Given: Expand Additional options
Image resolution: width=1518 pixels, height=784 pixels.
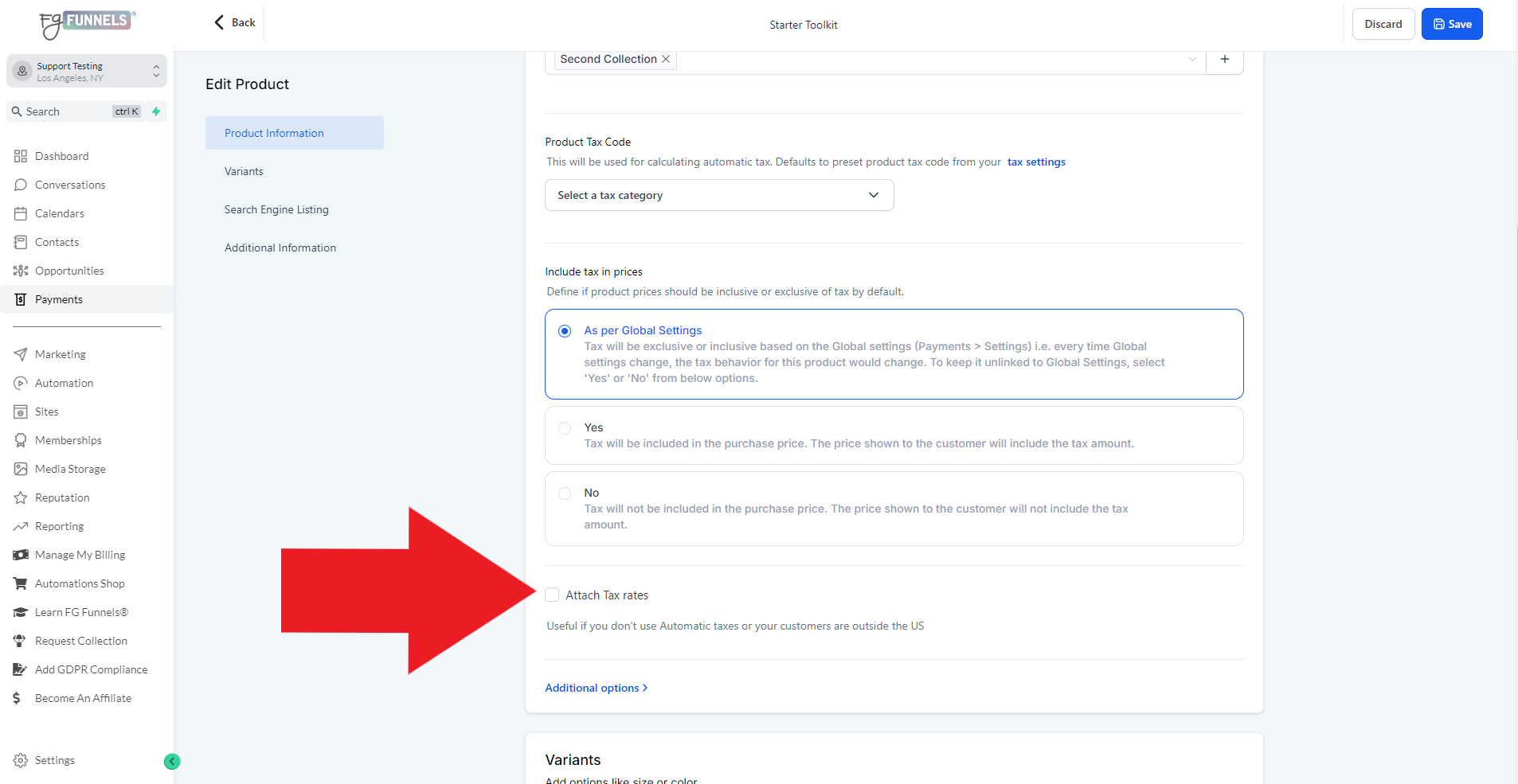Looking at the screenshot, I should point(597,688).
